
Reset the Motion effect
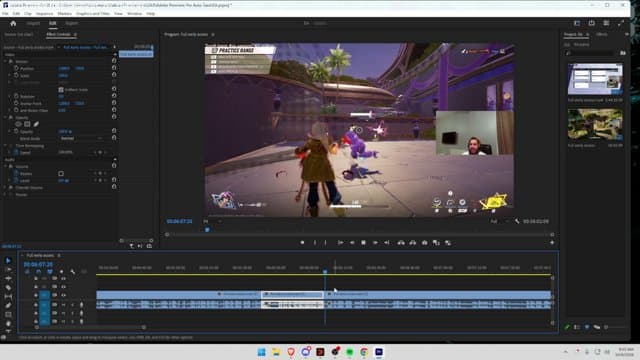tap(114, 61)
